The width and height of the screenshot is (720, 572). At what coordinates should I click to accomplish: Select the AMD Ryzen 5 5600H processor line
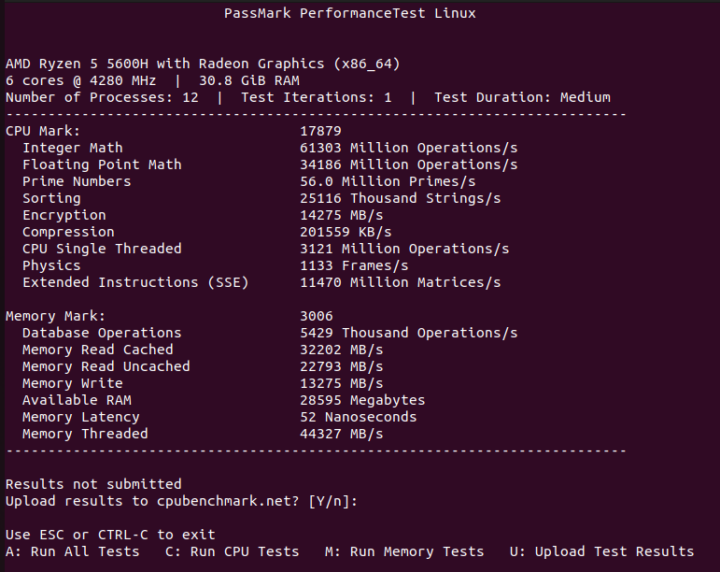[x=203, y=64]
